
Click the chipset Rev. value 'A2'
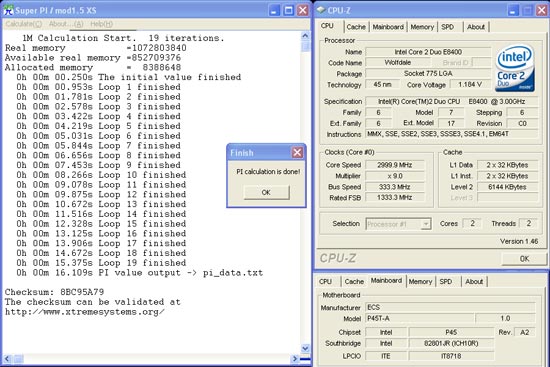(x=524, y=332)
